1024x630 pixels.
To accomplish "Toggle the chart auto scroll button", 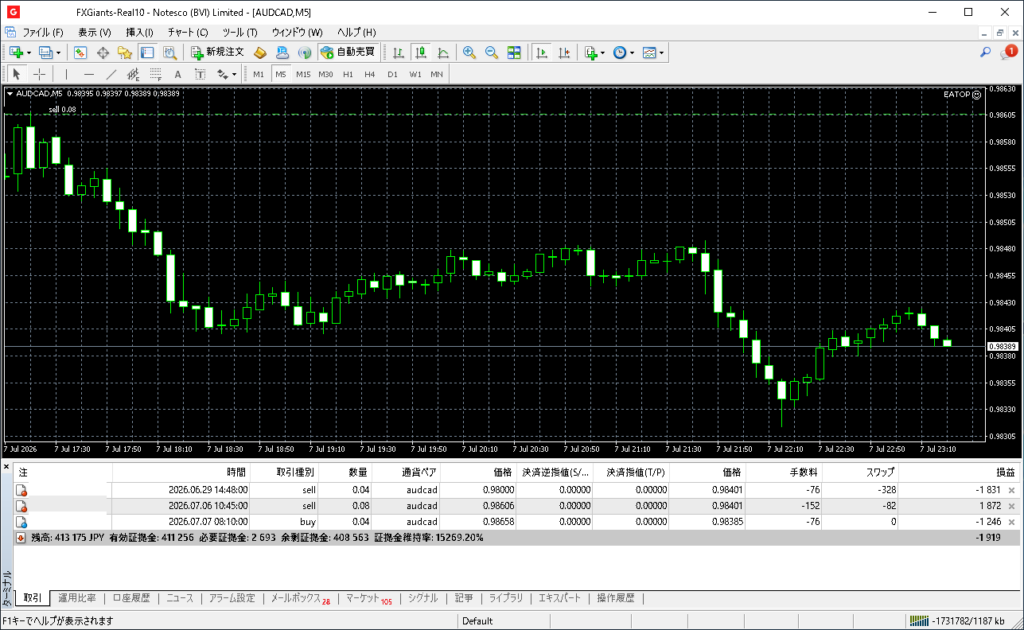I will [541, 53].
